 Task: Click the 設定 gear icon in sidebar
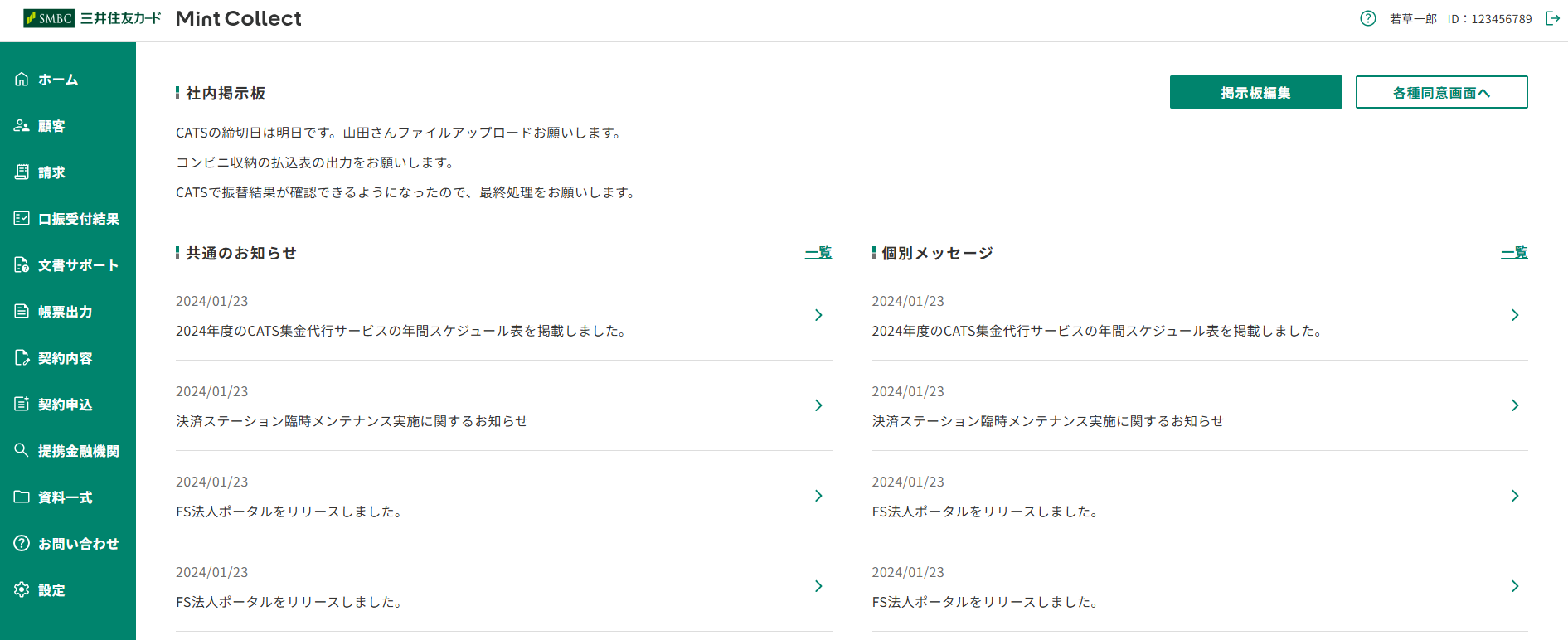[22, 589]
